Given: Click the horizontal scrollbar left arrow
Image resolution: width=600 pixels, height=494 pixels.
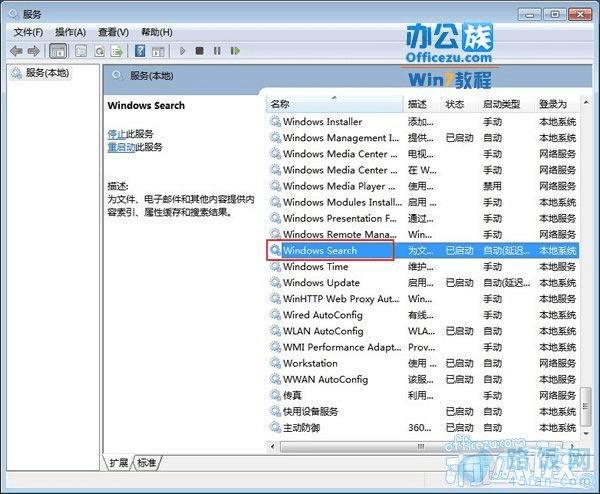Looking at the screenshot, I should 272,446.
